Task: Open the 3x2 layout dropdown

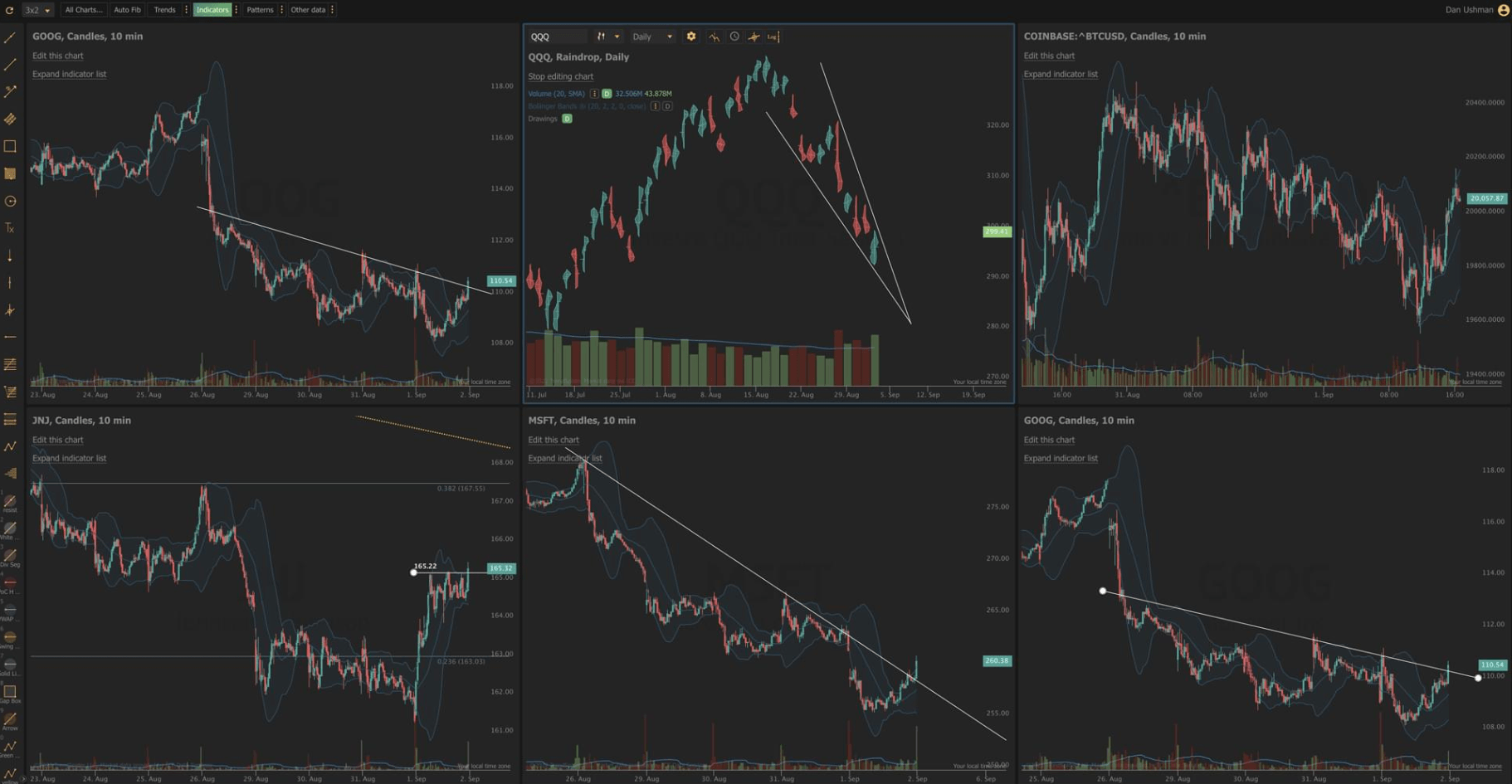Action: [37, 10]
